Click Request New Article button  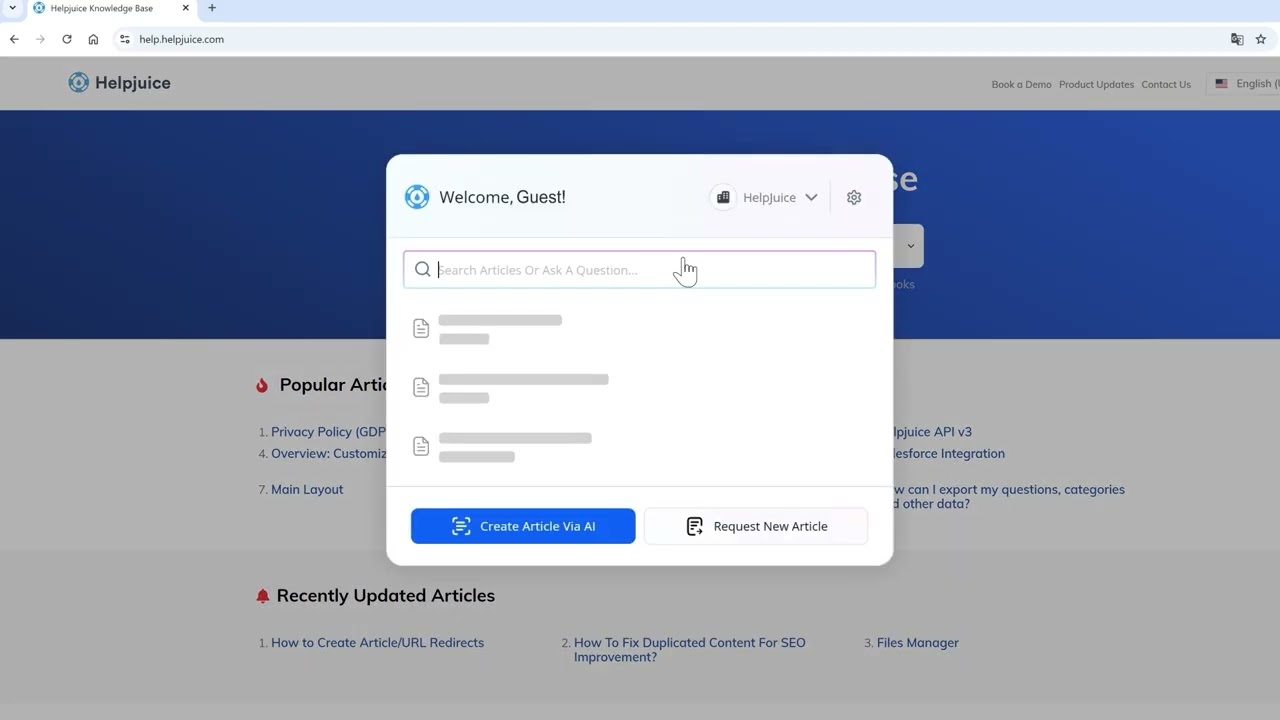pyautogui.click(x=756, y=526)
